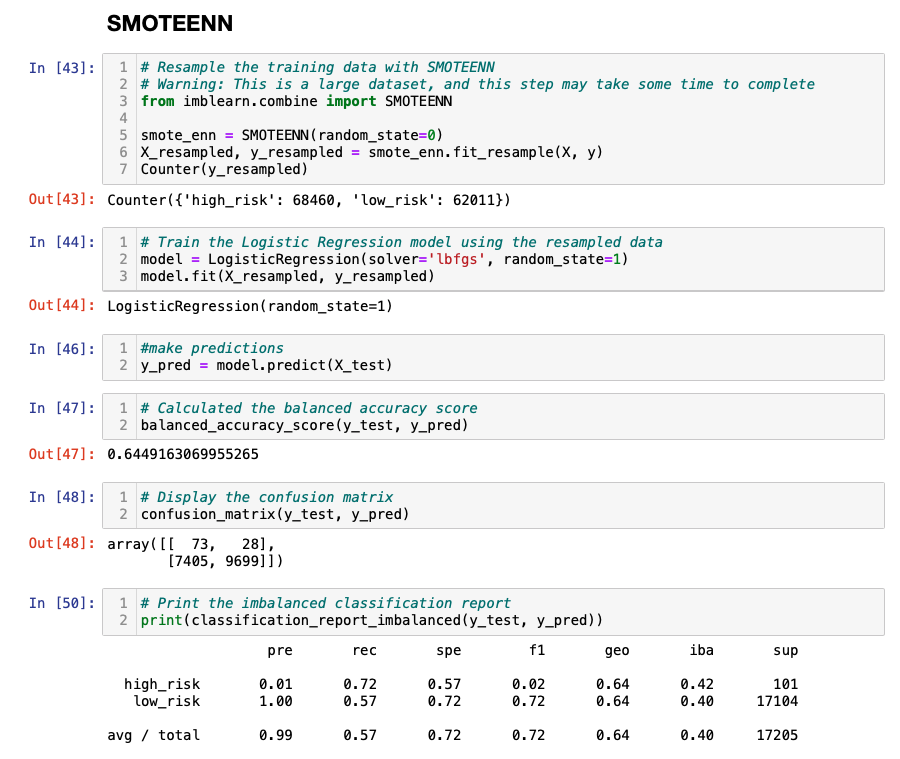Click the 'sup' column header in report

pyautogui.click(x=786, y=650)
